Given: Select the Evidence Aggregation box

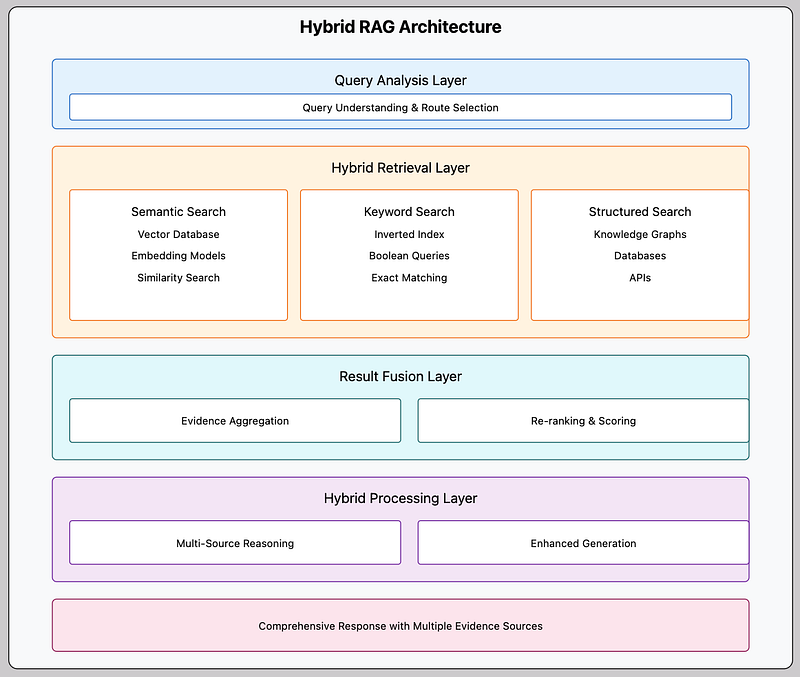Looking at the screenshot, I should click(x=235, y=420).
